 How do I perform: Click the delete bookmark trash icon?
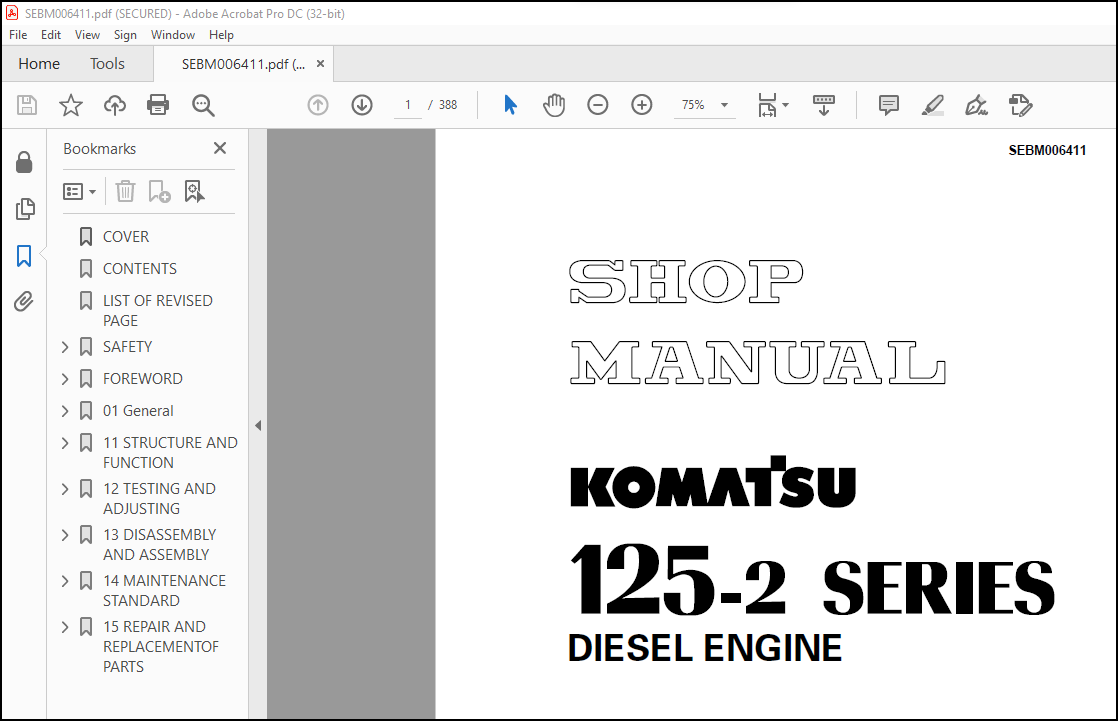125,191
